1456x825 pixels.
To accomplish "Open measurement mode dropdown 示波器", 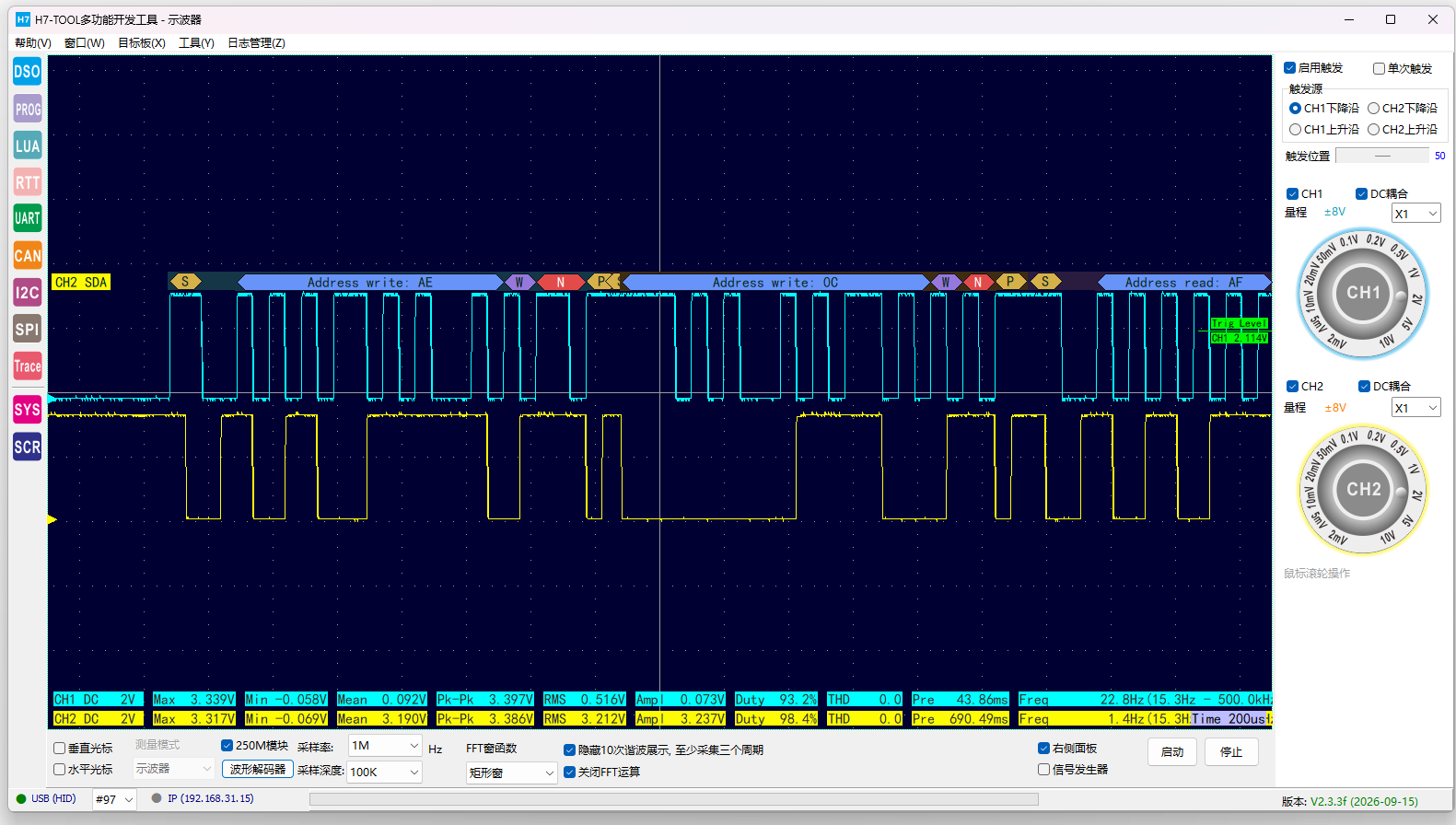I will tap(173, 768).
